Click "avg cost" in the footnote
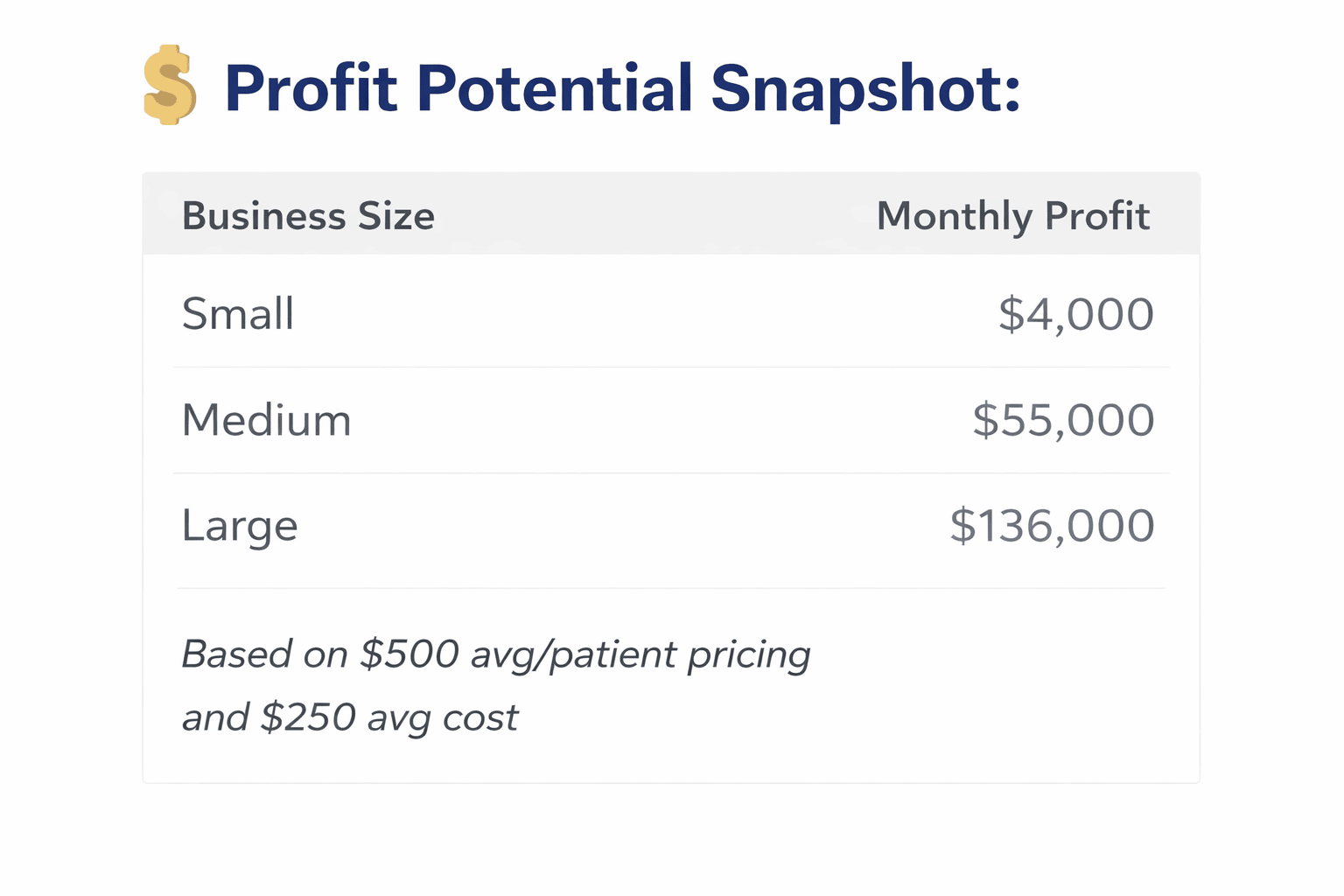 [443, 717]
